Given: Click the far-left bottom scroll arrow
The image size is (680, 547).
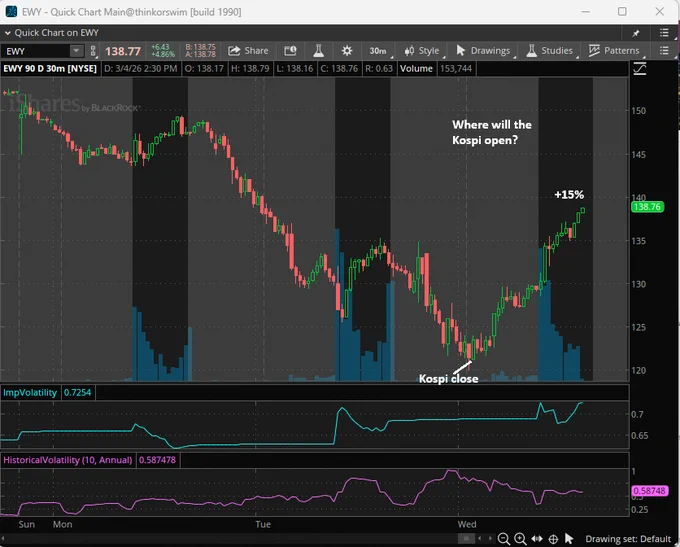Looking at the screenshot, I should click(x=3, y=538).
